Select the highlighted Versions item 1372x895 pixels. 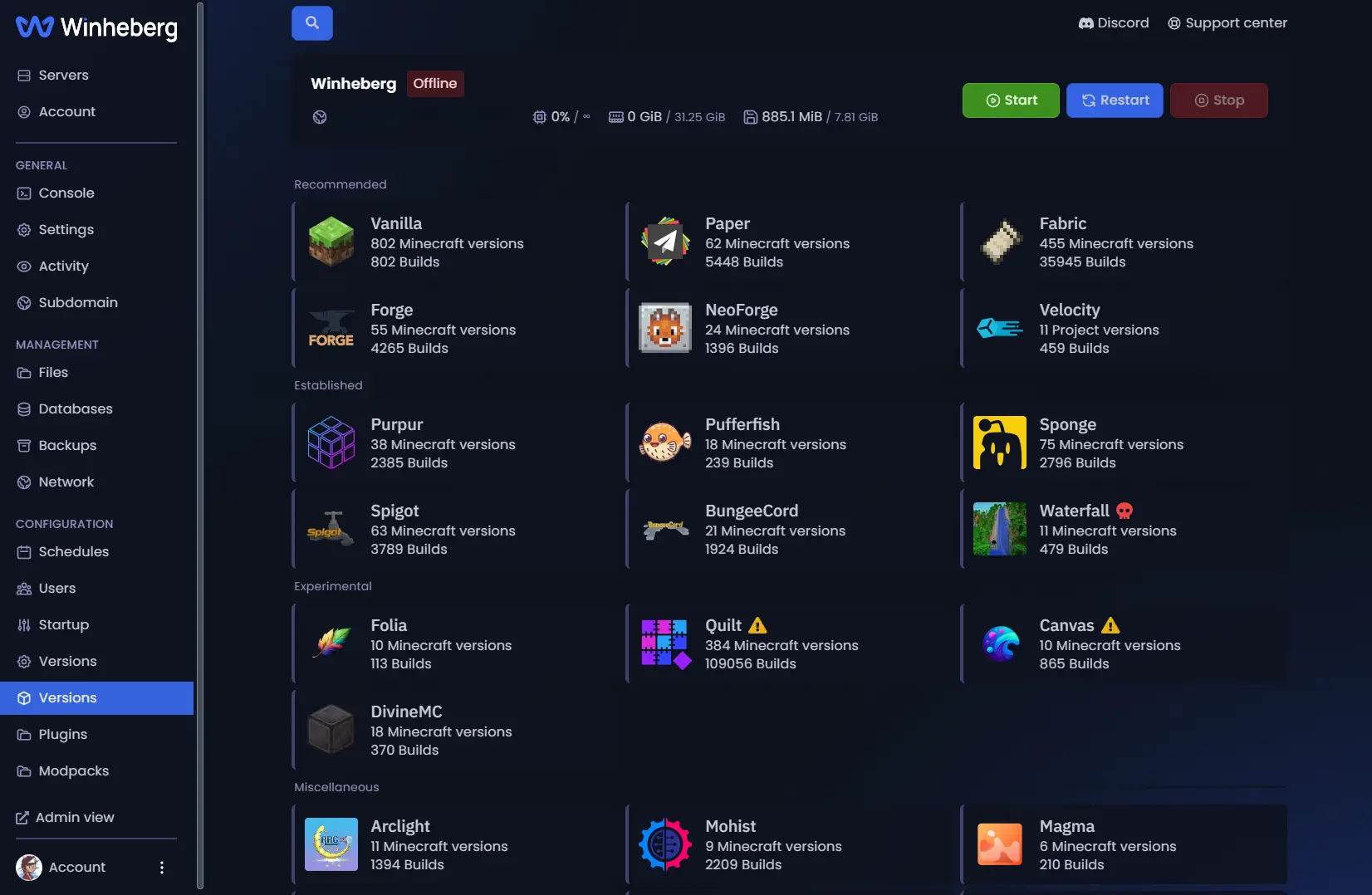97,698
